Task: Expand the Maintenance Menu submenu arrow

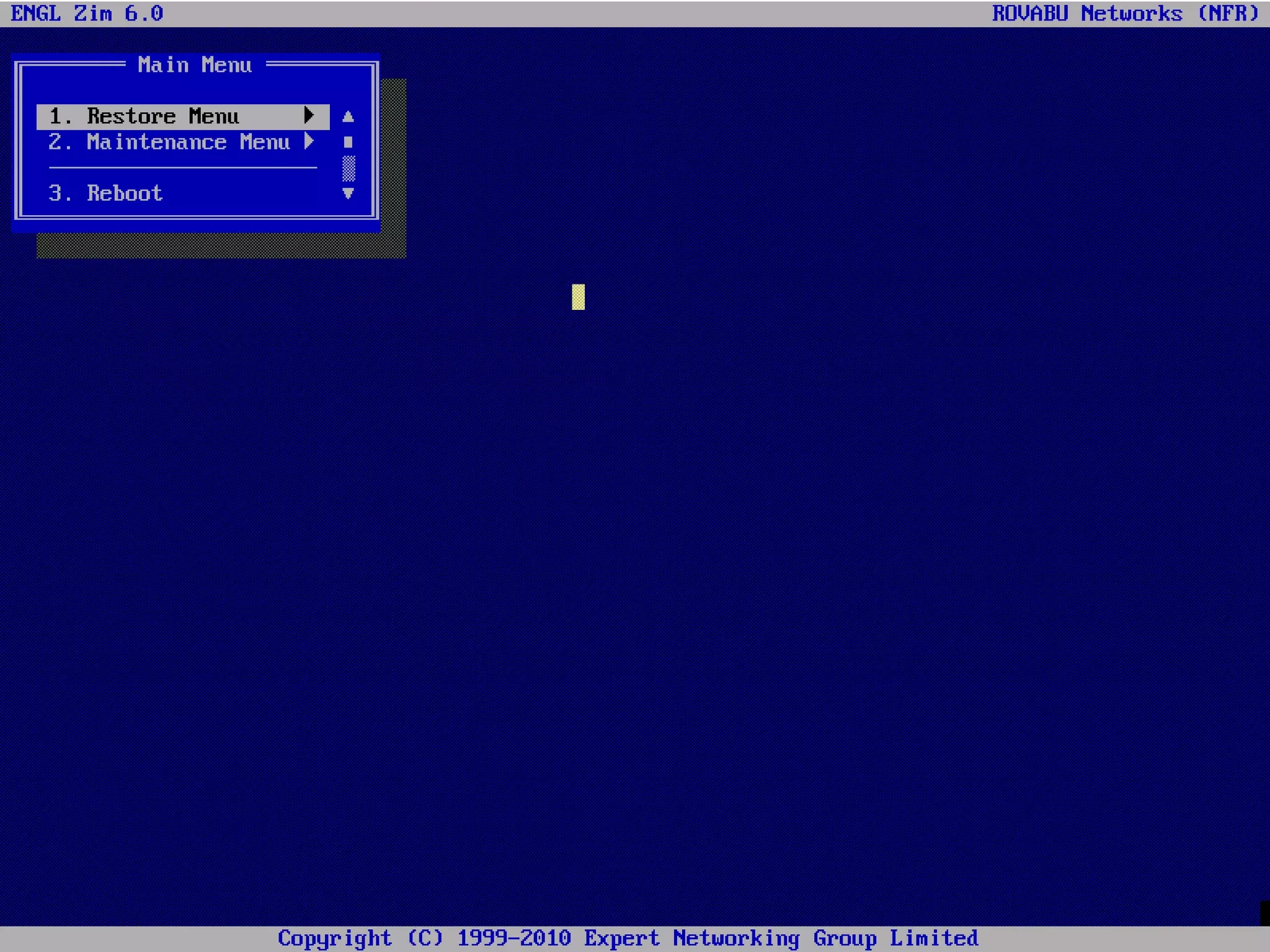Action: pos(309,142)
